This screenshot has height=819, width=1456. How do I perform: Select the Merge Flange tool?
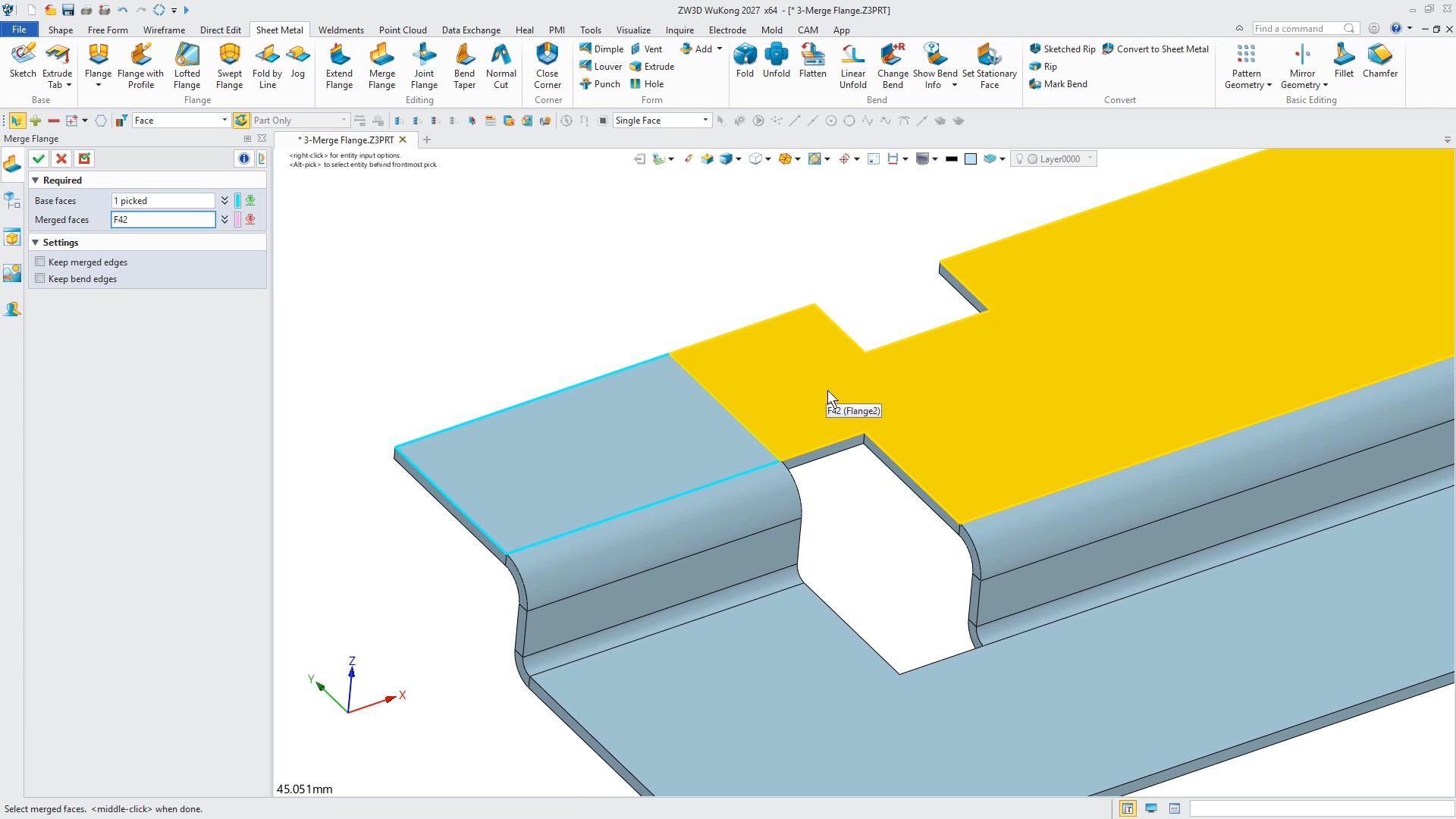click(x=381, y=66)
